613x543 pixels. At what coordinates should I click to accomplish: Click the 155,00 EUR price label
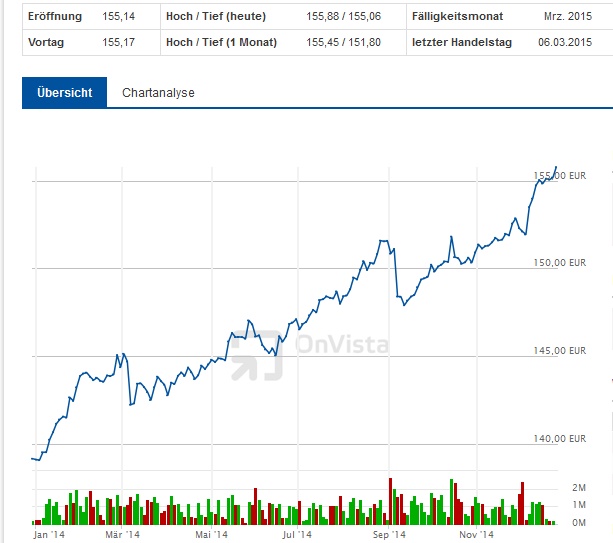pos(562,175)
